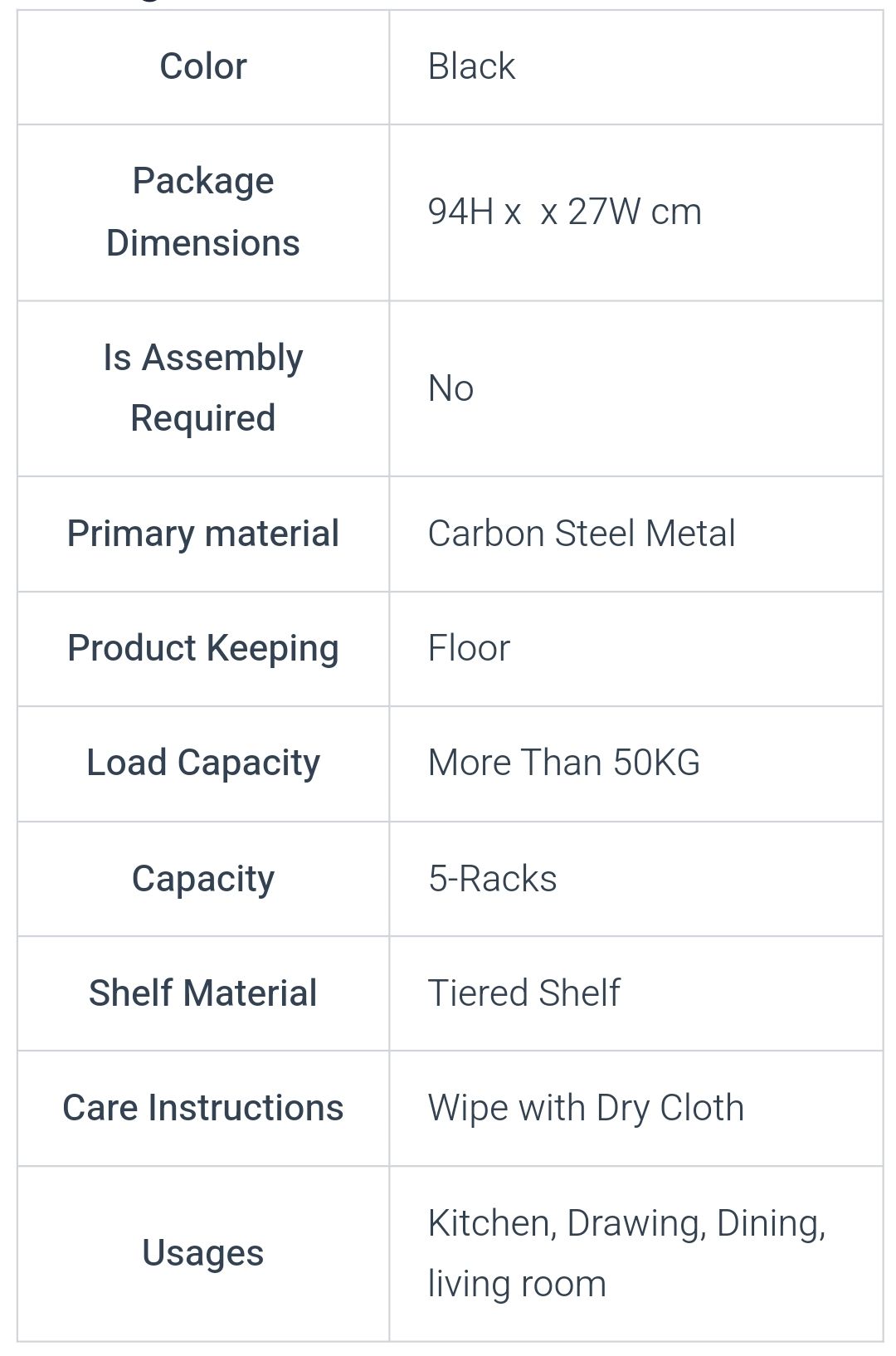896x1356 pixels.
Task: Click the Wipe with Dry Cloth value
Action: 586,1109
